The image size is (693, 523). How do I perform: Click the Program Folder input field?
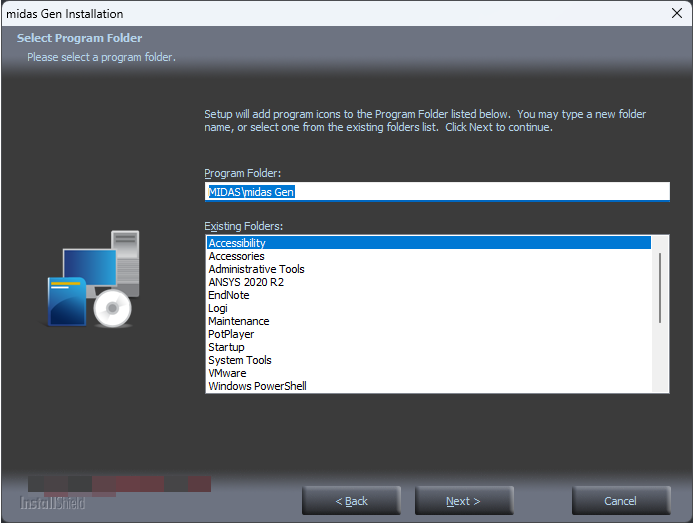[437, 192]
